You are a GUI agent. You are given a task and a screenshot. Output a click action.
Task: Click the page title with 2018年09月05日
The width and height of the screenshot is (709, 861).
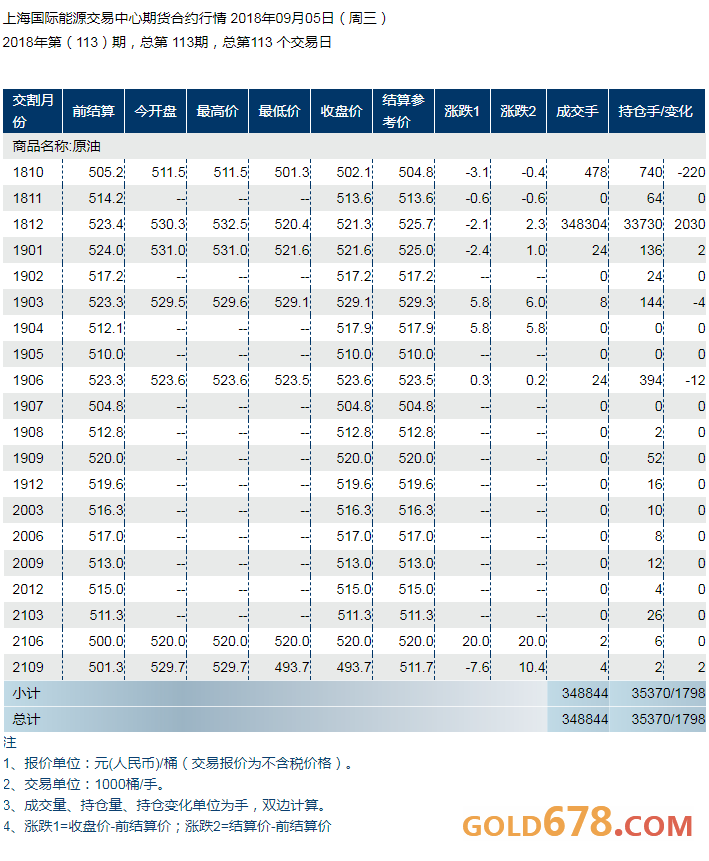tap(195, 18)
